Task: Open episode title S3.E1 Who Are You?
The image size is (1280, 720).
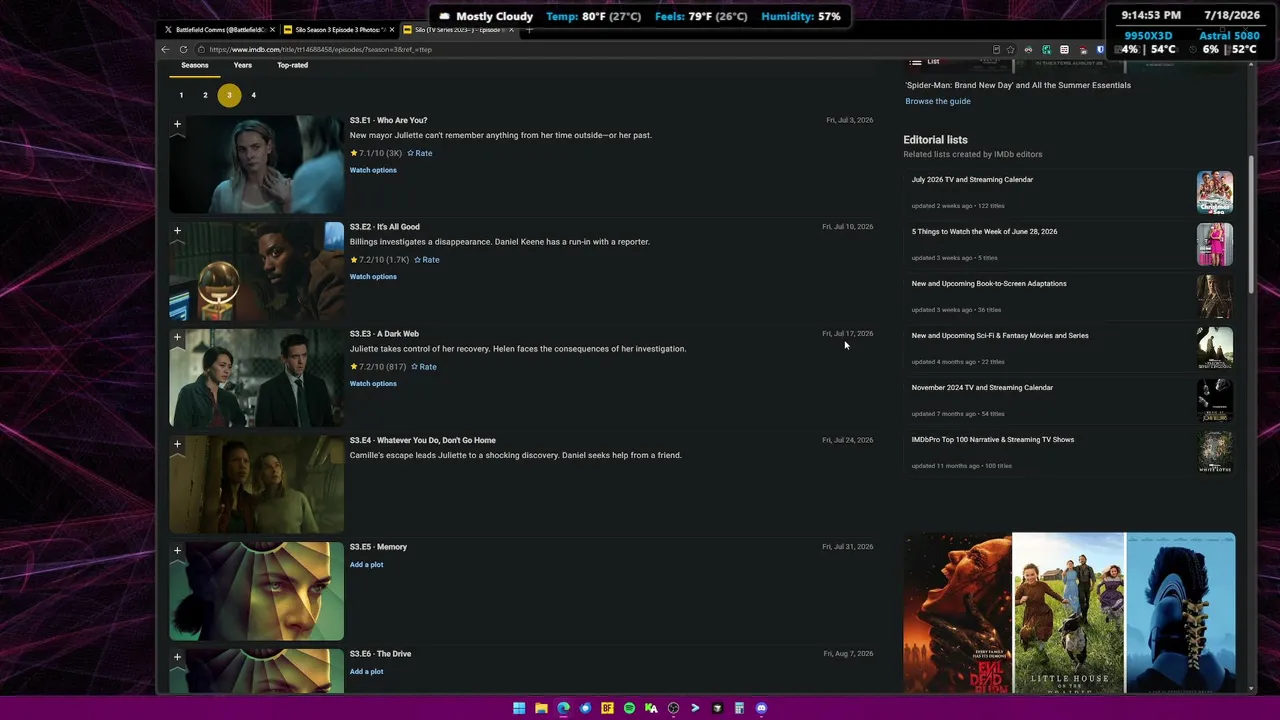Action: tap(388, 120)
